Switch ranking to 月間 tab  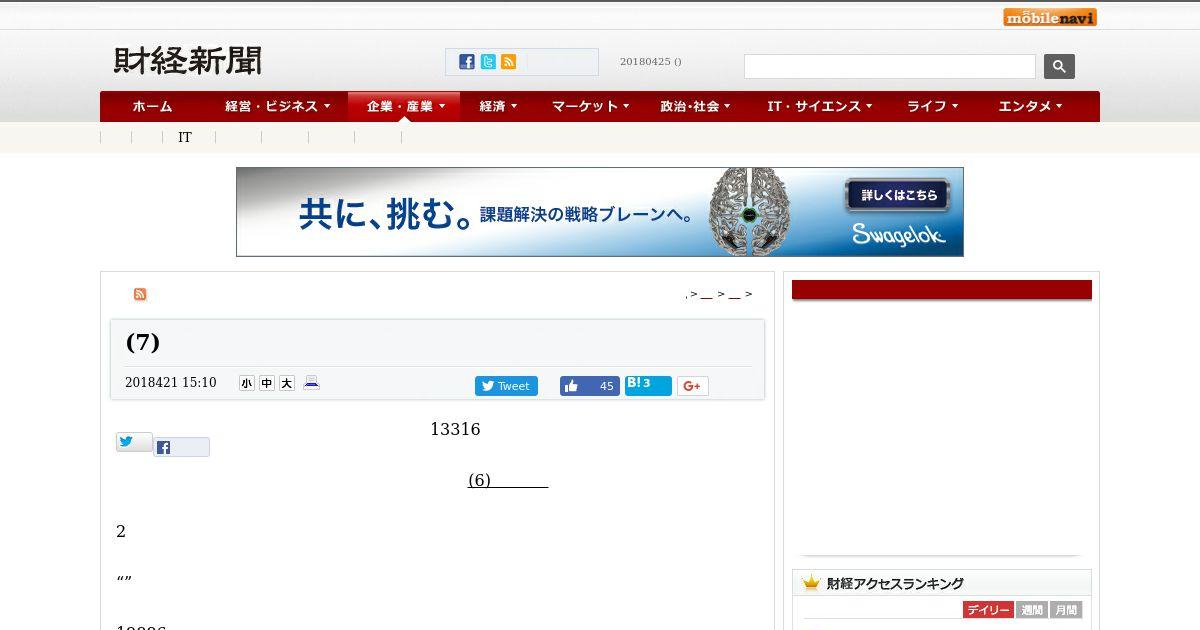(1066, 610)
